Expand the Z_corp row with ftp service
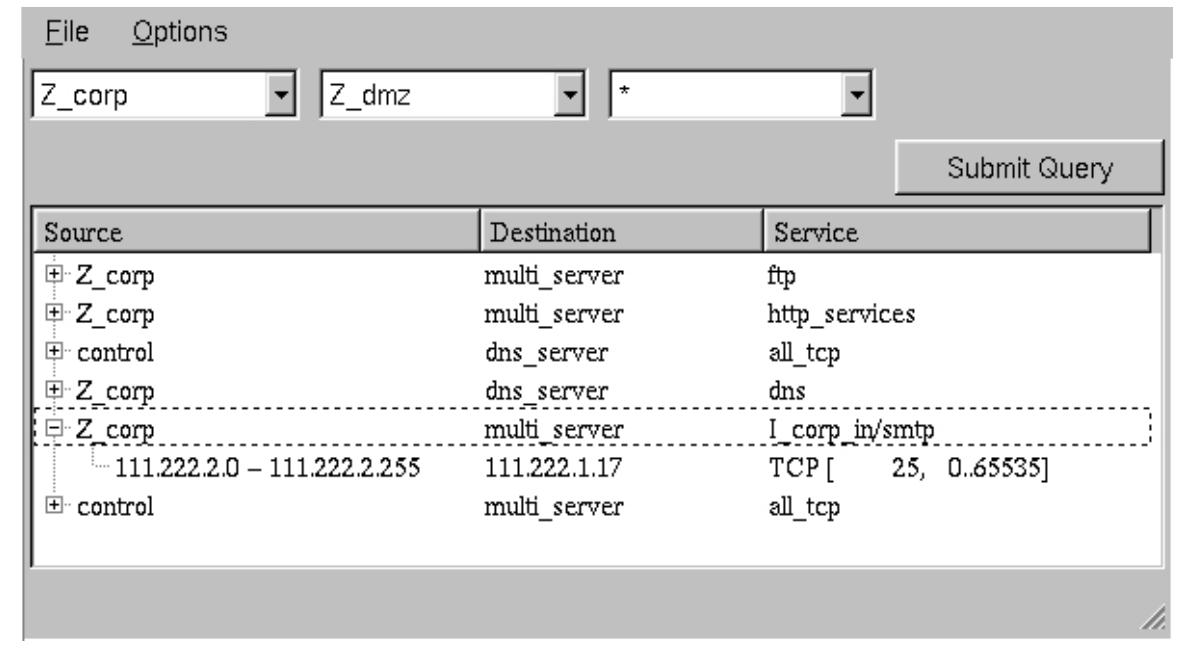The height and width of the screenshot is (655, 1184). pos(54,273)
